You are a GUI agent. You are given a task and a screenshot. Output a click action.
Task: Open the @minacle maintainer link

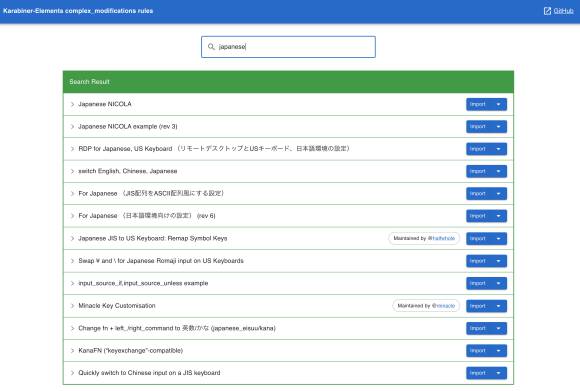[x=444, y=306]
